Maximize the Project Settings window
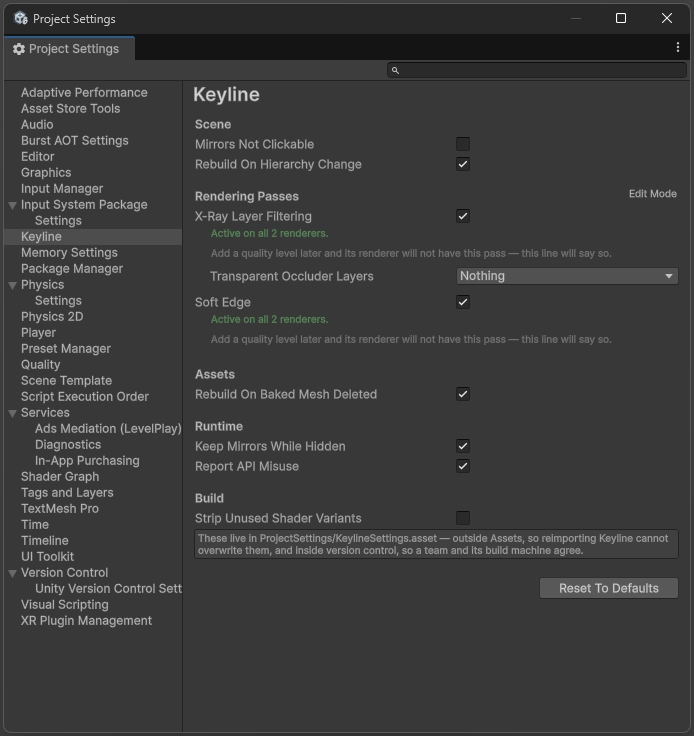Image resolution: width=694 pixels, height=736 pixels. tap(620, 18)
